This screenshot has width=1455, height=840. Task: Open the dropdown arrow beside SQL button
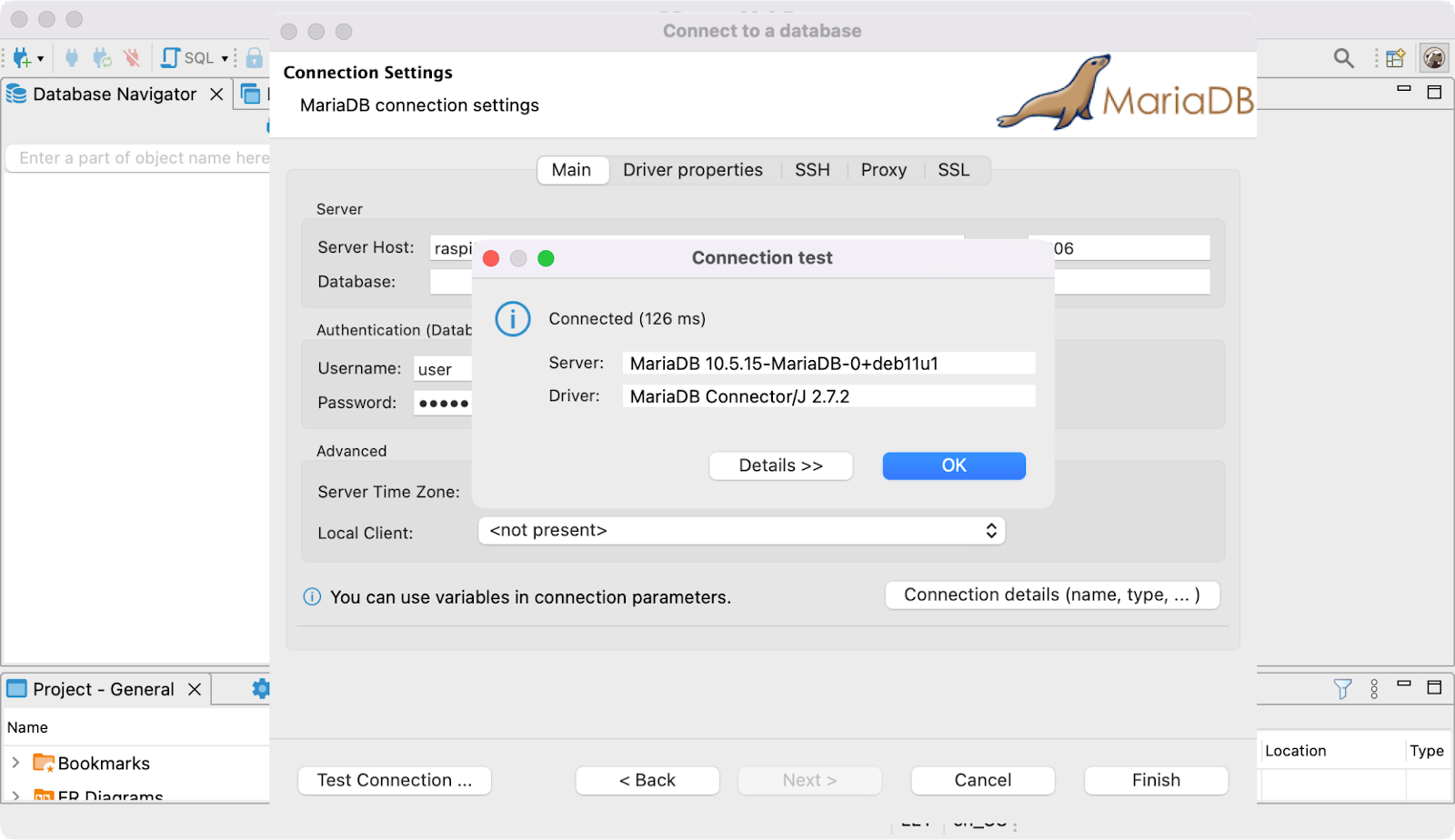[x=225, y=58]
